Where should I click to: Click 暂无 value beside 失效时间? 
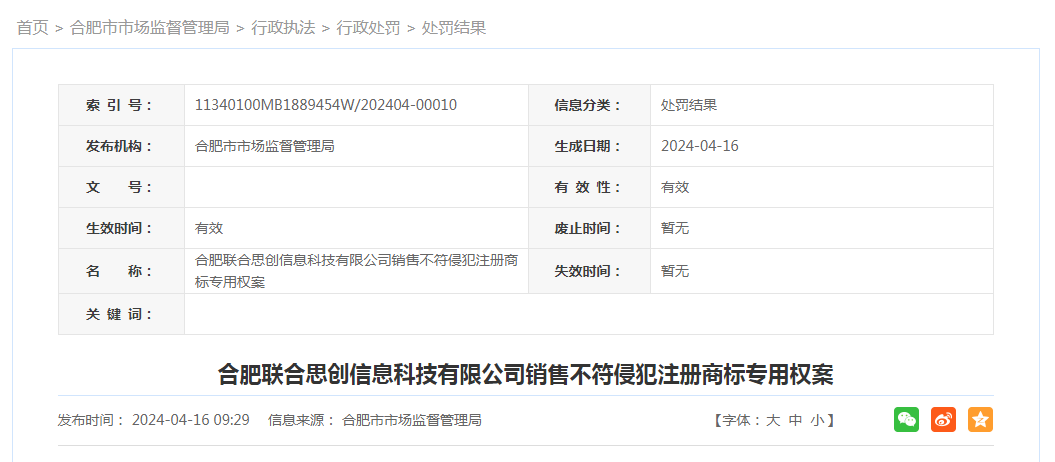(x=675, y=271)
